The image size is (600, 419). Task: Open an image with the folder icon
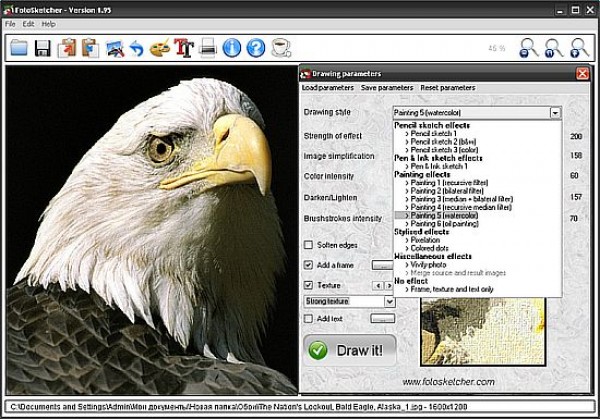18,47
